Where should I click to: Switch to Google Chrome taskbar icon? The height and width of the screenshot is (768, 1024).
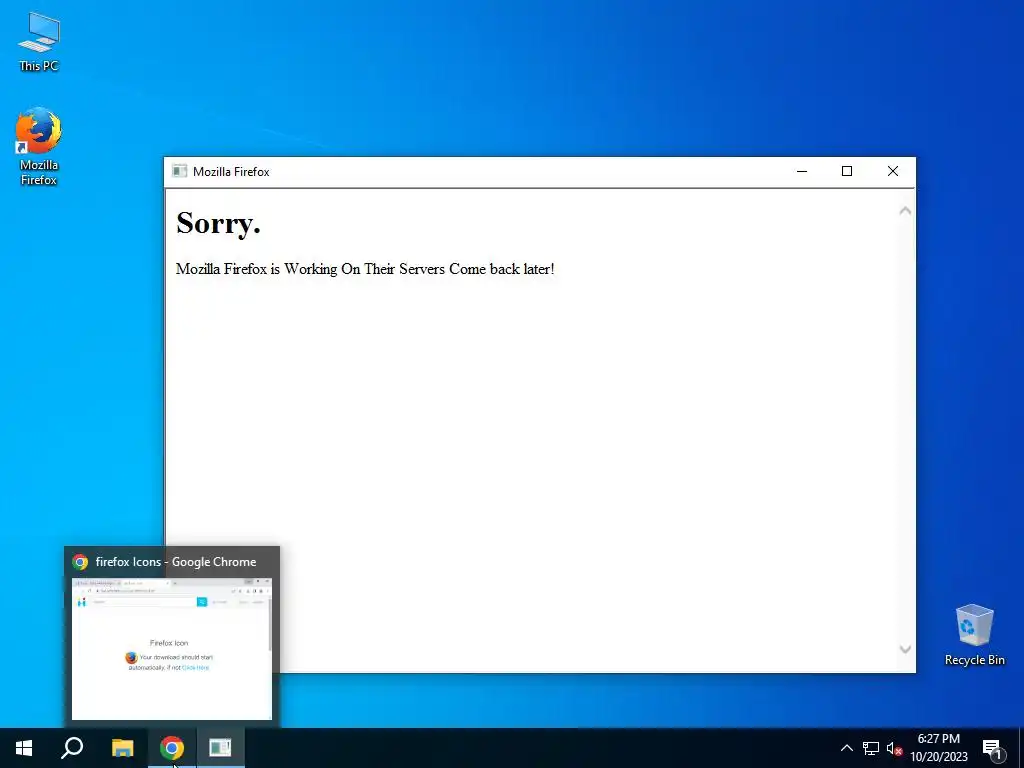pos(172,748)
